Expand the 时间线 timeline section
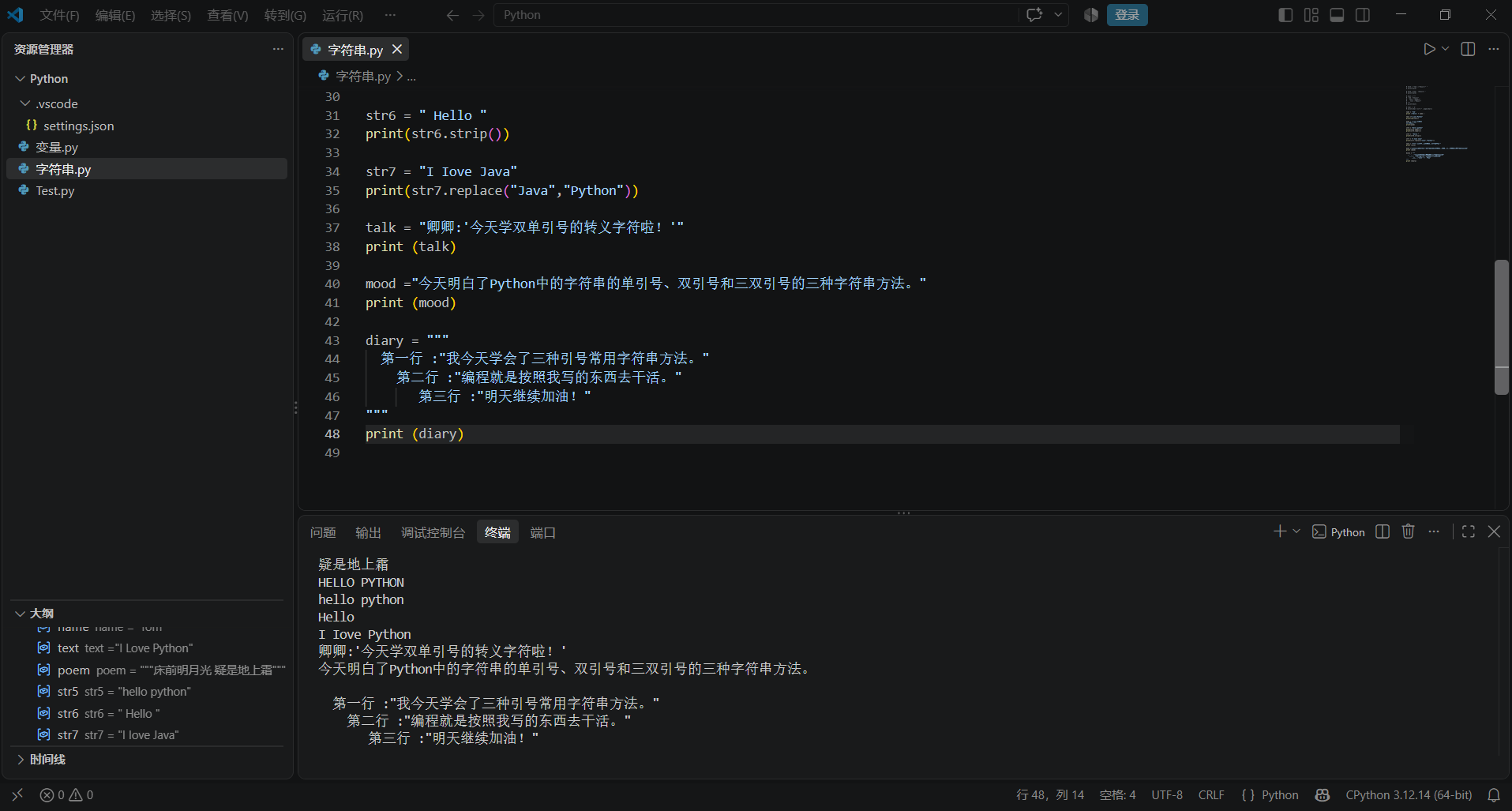Screen dimensions: 1512x811 147,759
